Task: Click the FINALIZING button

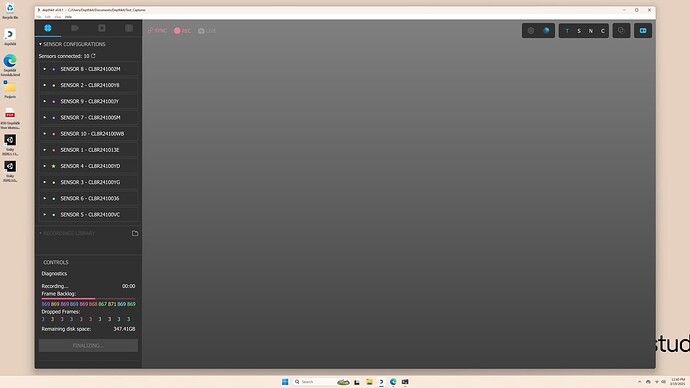Action: pos(88,345)
